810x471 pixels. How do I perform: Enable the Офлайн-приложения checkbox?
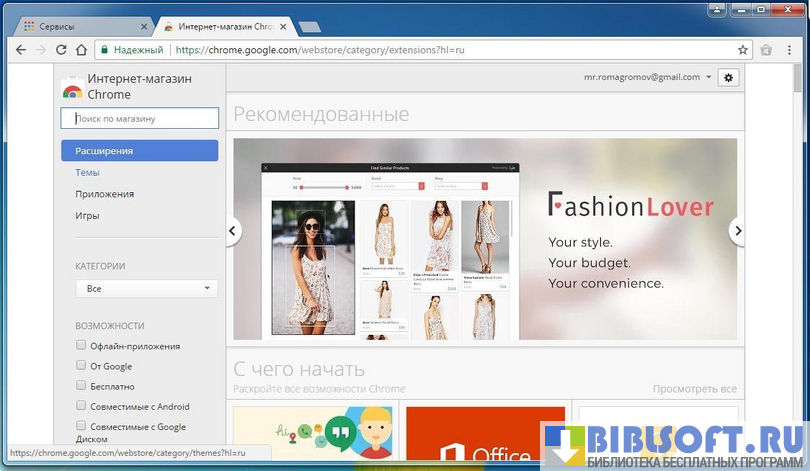[x=82, y=345]
